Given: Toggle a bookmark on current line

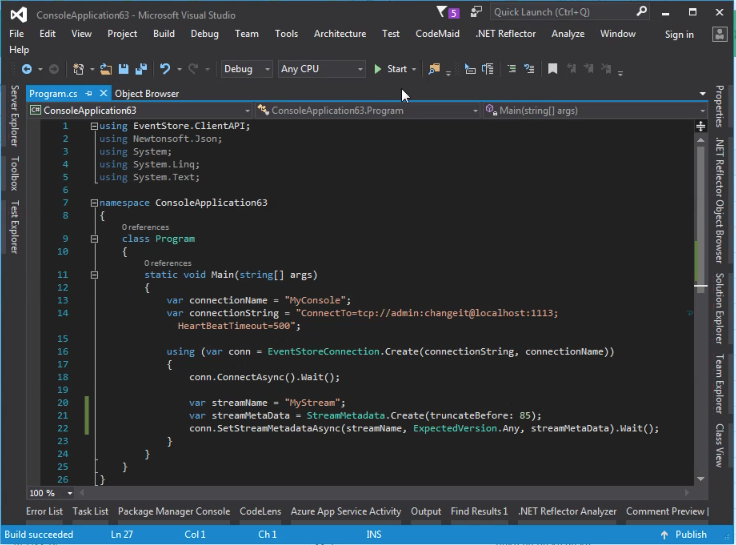Looking at the screenshot, I should tap(552, 69).
